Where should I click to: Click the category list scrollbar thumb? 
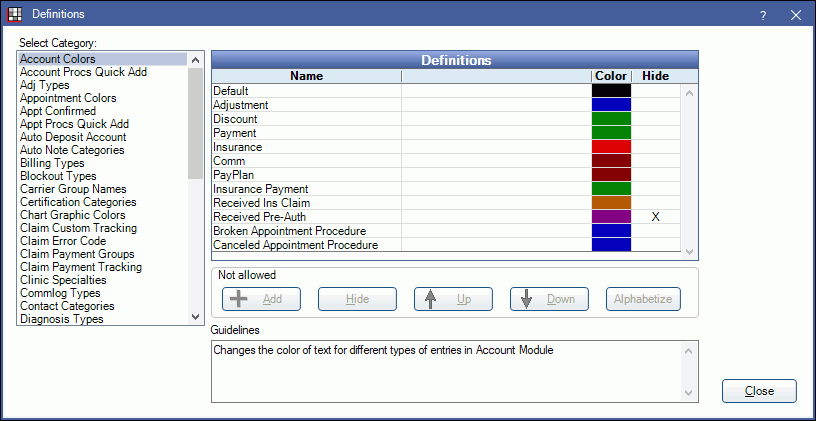pos(196,123)
